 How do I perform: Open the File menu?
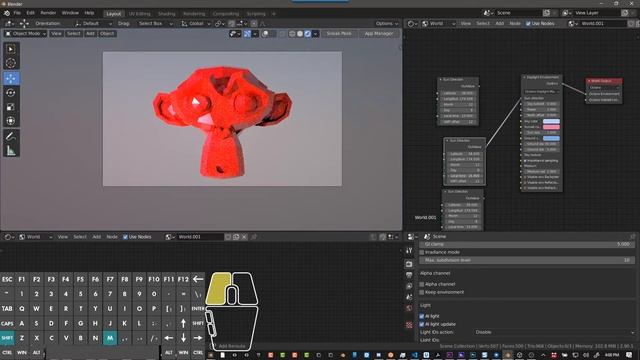point(17,13)
